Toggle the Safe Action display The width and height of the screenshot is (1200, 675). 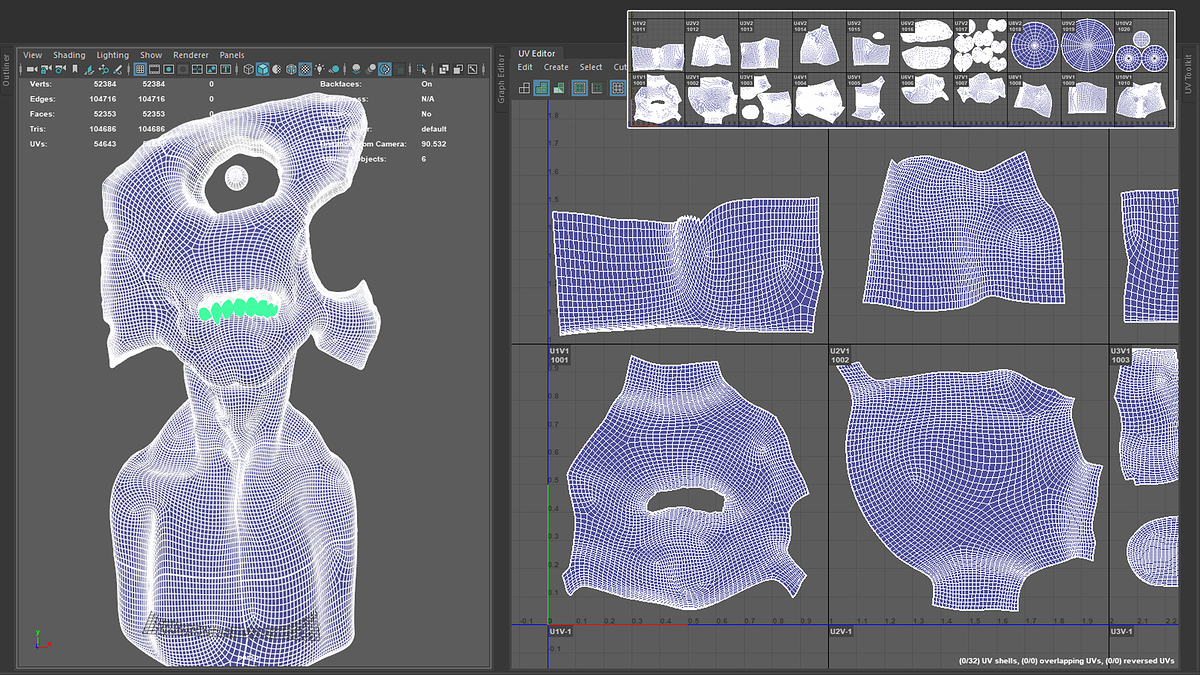pyautogui.click(x=211, y=69)
